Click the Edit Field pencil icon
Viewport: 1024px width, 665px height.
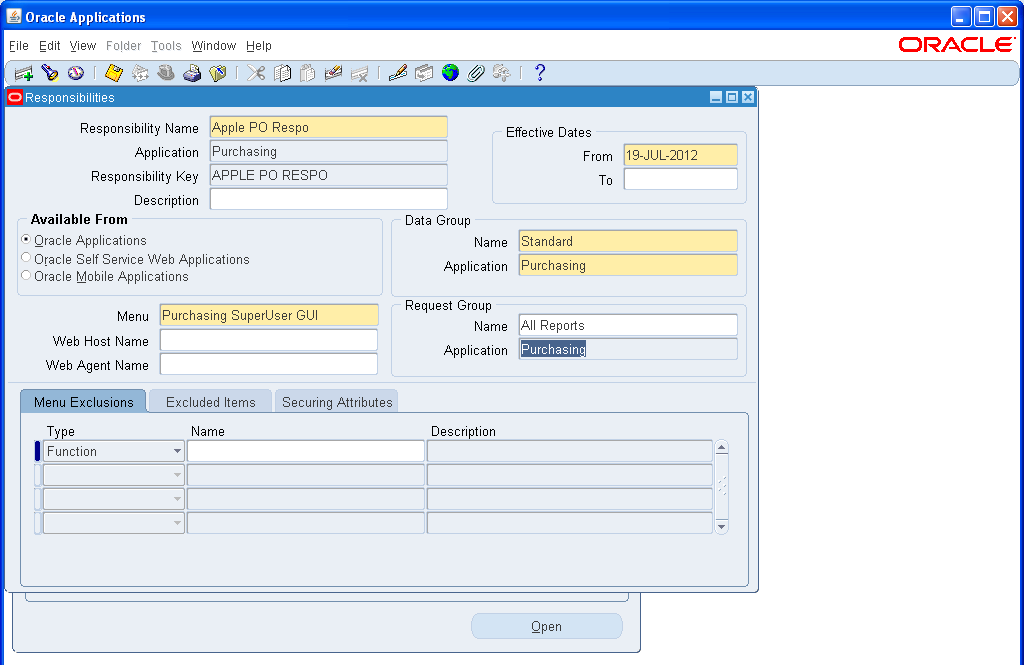point(398,73)
